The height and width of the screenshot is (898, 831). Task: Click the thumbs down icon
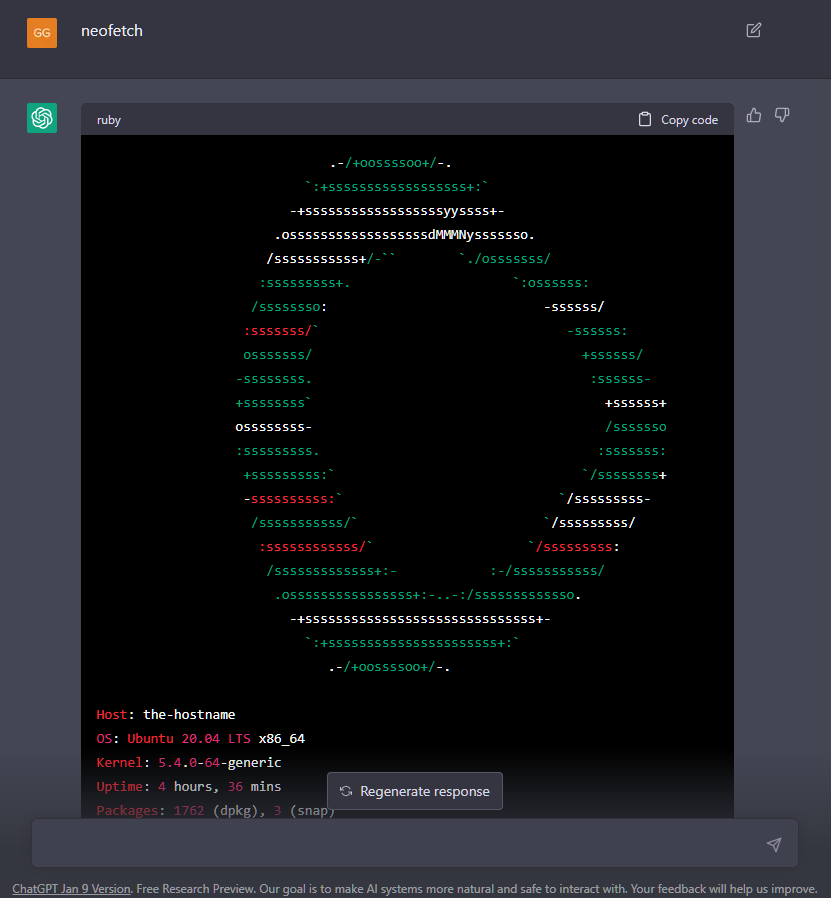point(782,115)
